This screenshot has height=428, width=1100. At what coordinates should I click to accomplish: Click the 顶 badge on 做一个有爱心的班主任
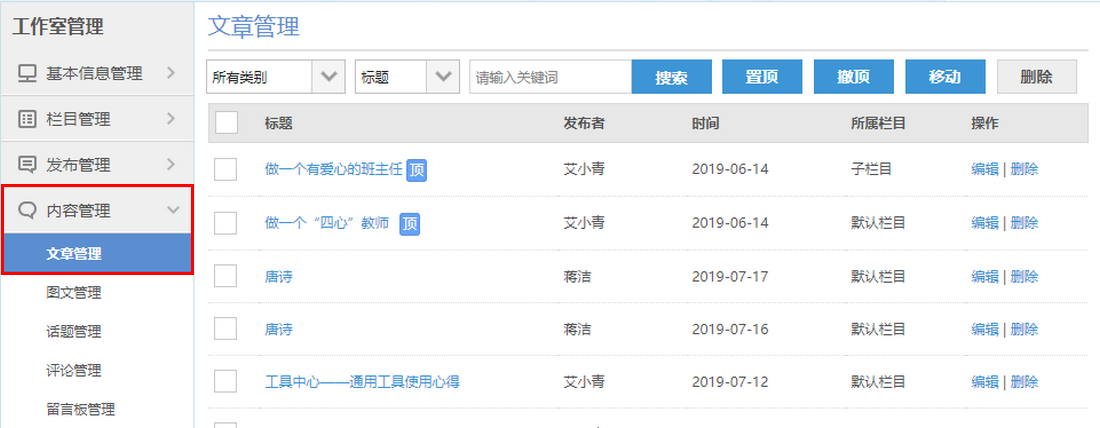(x=417, y=170)
